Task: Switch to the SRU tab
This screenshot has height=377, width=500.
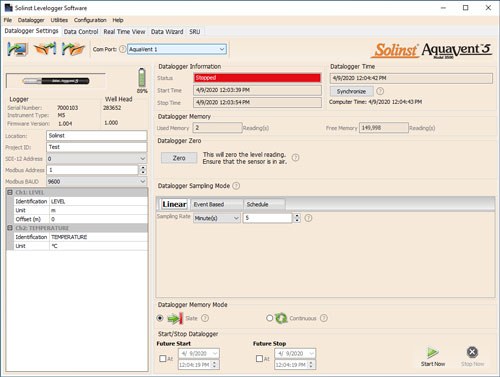Action: click(x=195, y=32)
